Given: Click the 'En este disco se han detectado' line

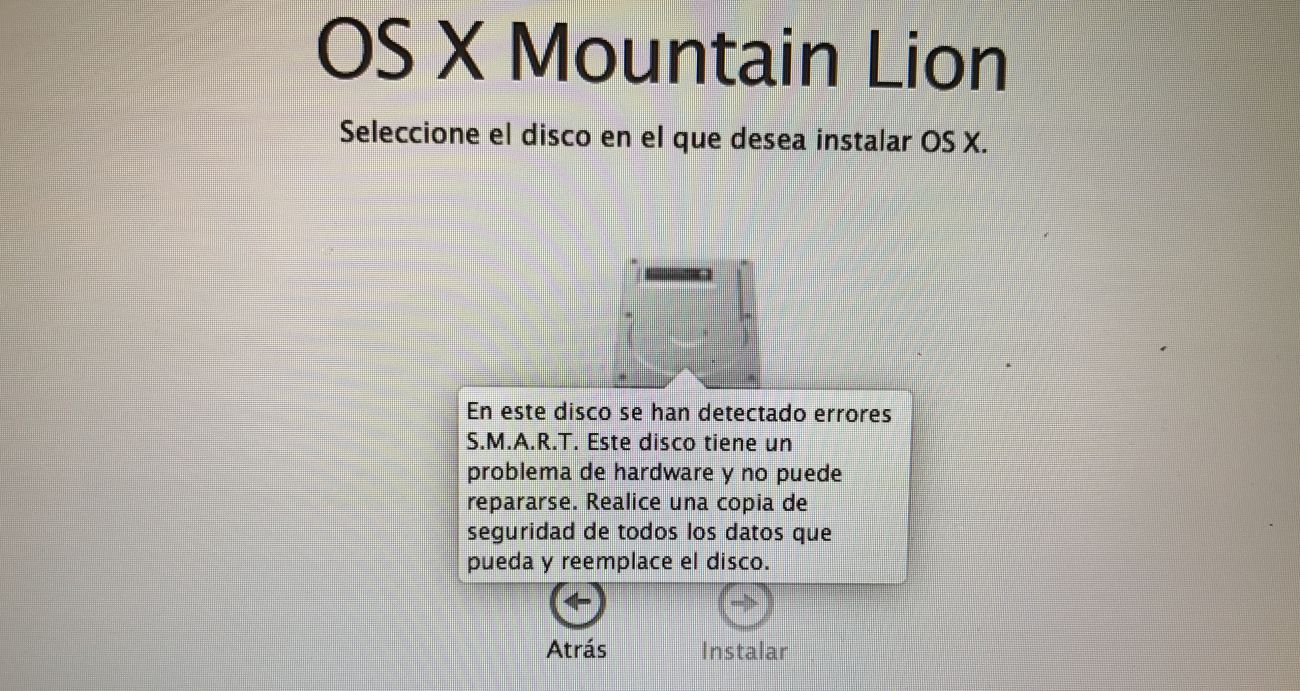Looking at the screenshot, I should pyautogui.click(x=678, y=412).
